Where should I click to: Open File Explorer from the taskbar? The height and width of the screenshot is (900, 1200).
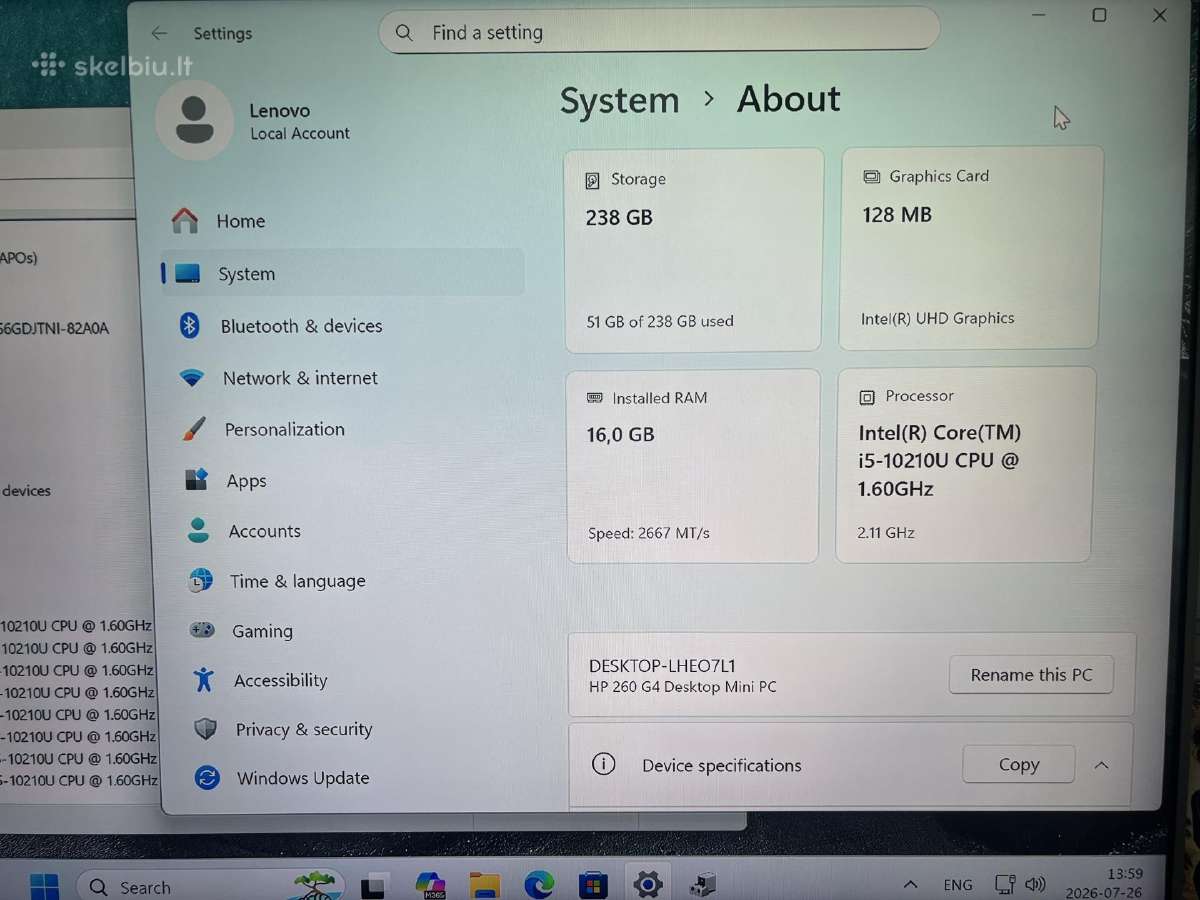click(x=485, y=885)
